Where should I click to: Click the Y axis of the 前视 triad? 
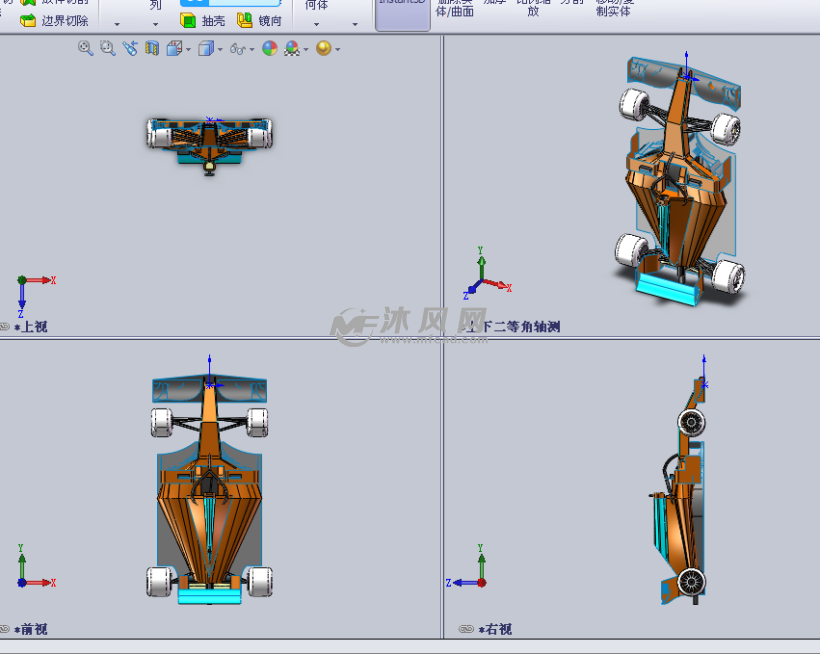pos(21,564)
